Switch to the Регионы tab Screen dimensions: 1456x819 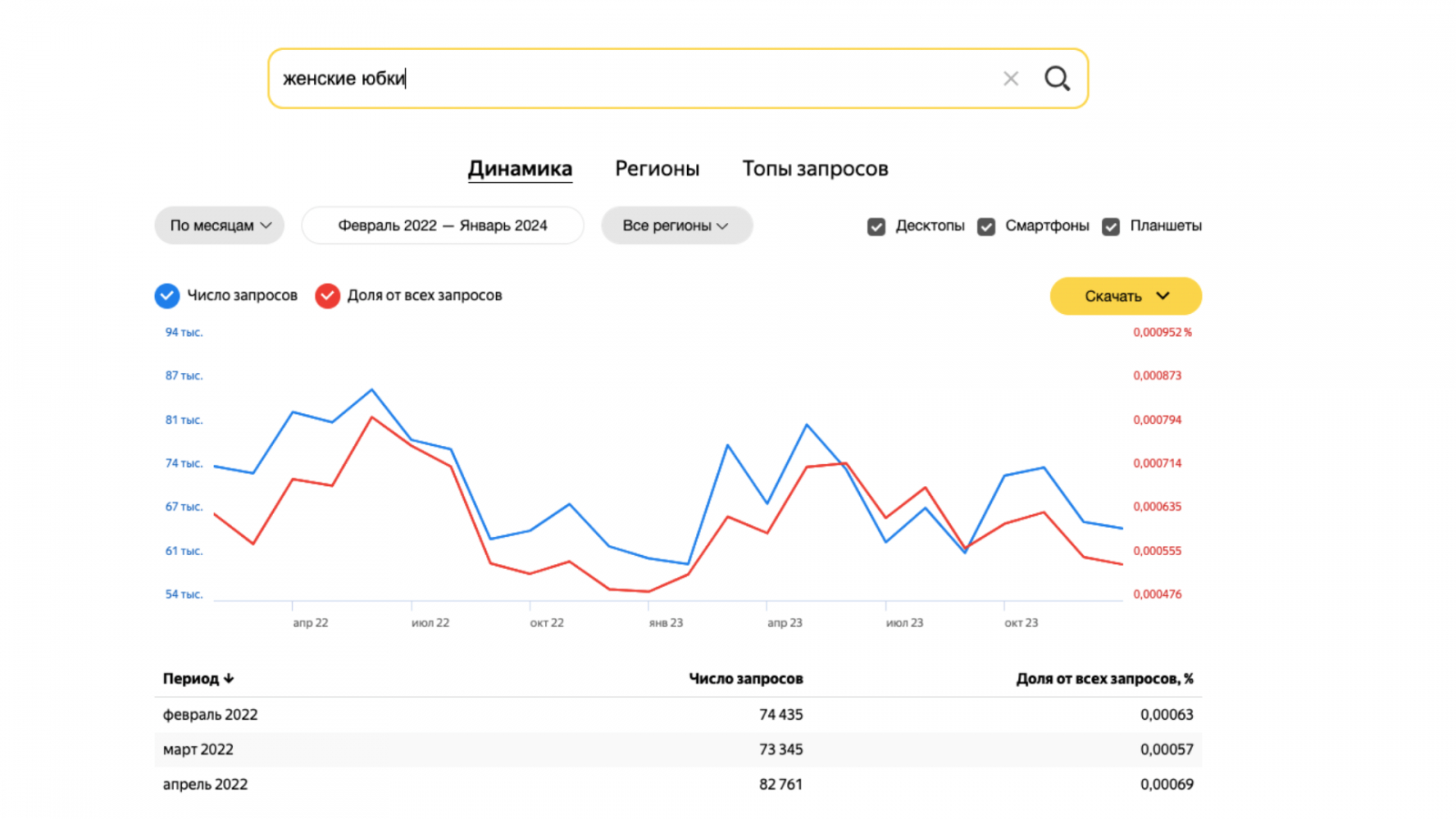pyautogui.click(x=657, y=168)
